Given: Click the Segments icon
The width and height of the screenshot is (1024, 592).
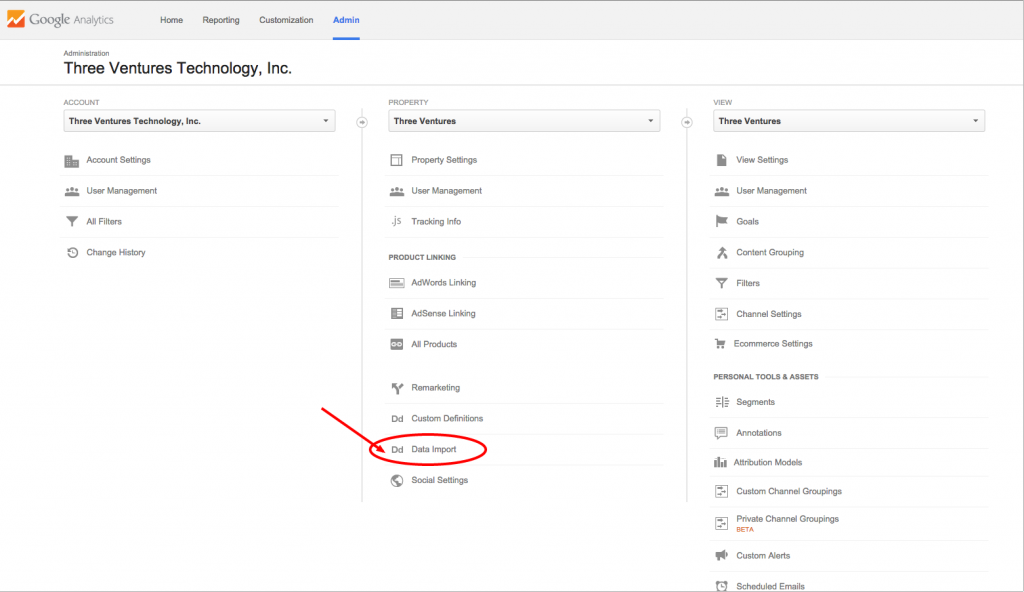Looking at the screenshot, I should (x=722, y=402).
